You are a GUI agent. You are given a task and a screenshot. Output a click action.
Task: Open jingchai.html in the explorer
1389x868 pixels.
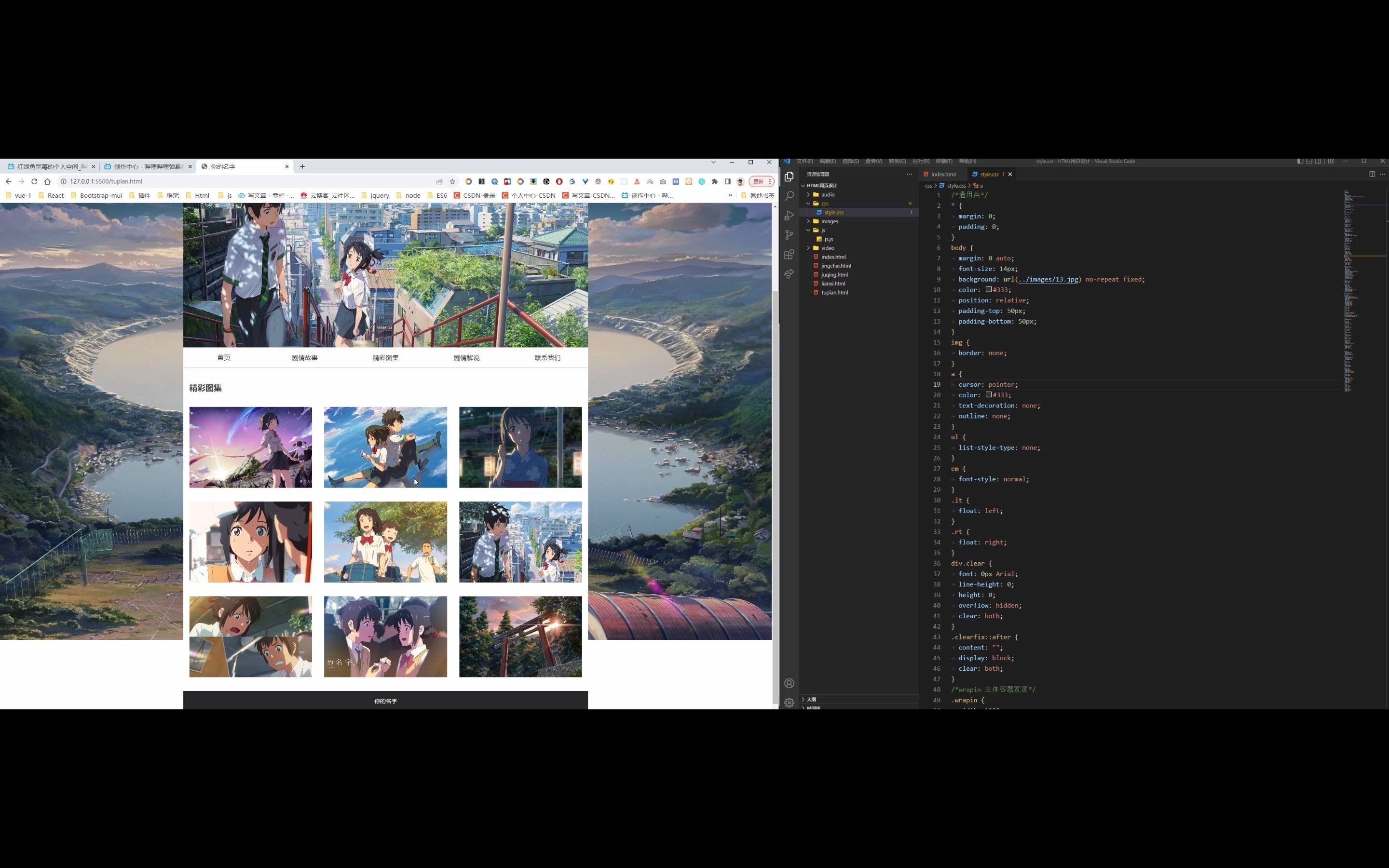858,266
